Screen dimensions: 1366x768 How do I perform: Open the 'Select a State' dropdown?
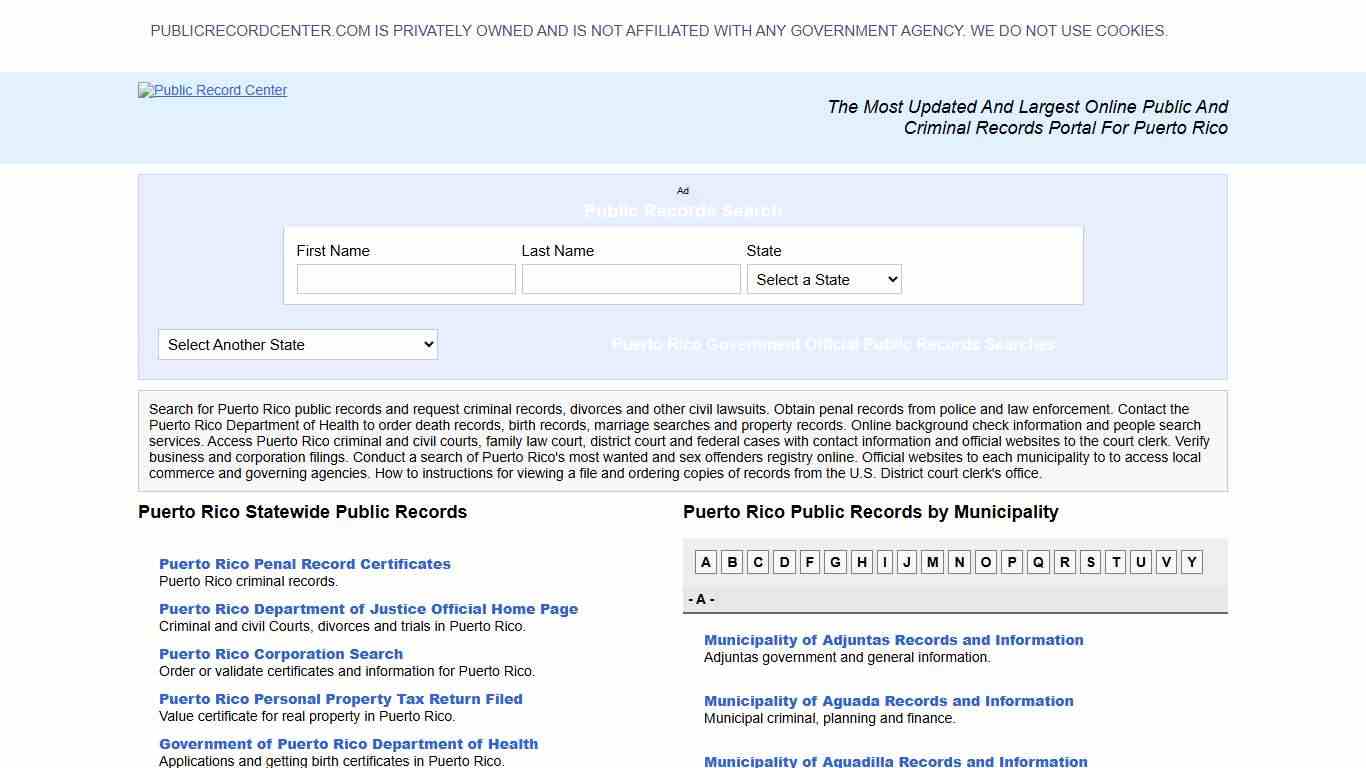[x=823, y=279]
